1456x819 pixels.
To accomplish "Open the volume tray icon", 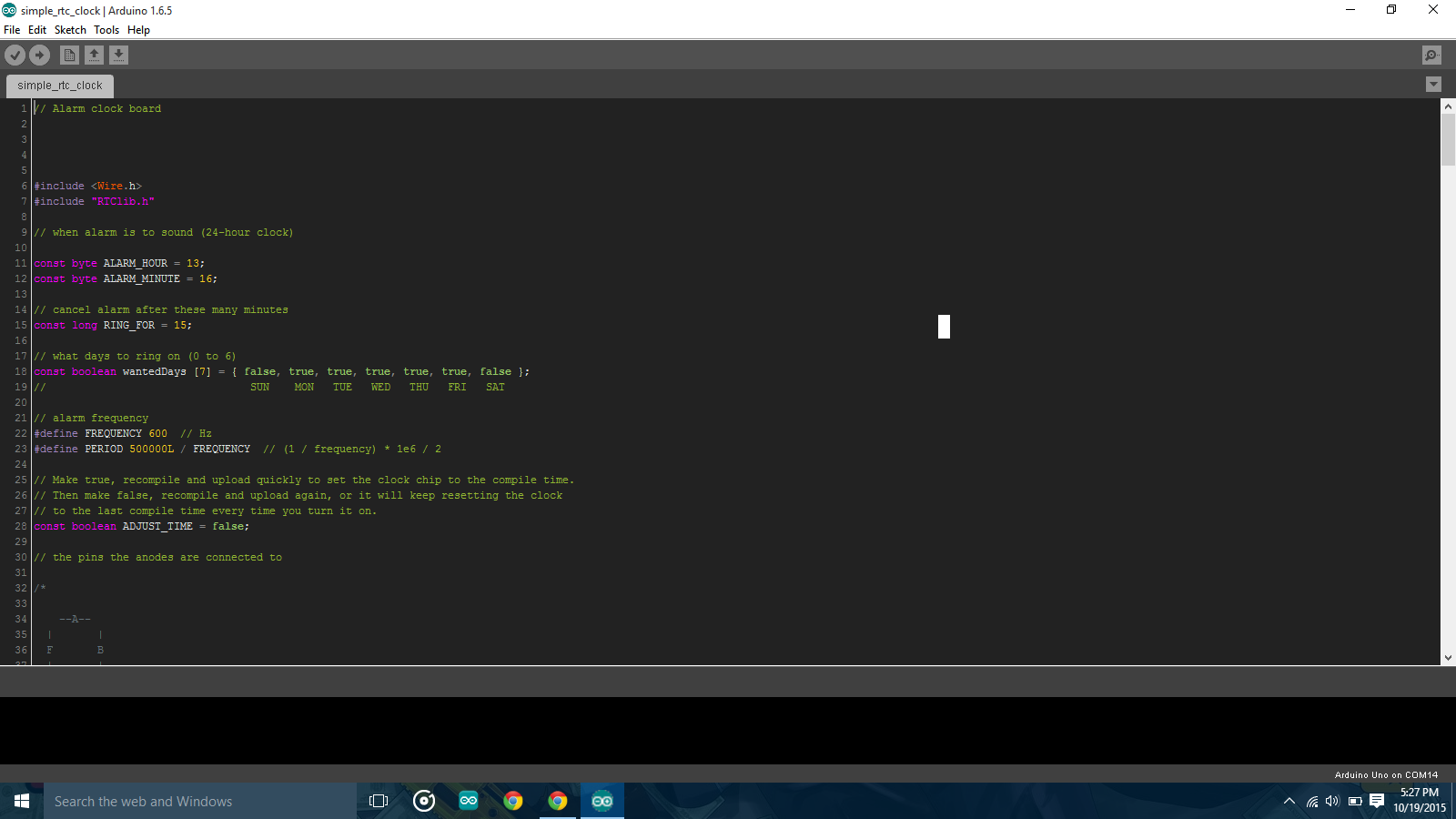I will (1332, 801).
